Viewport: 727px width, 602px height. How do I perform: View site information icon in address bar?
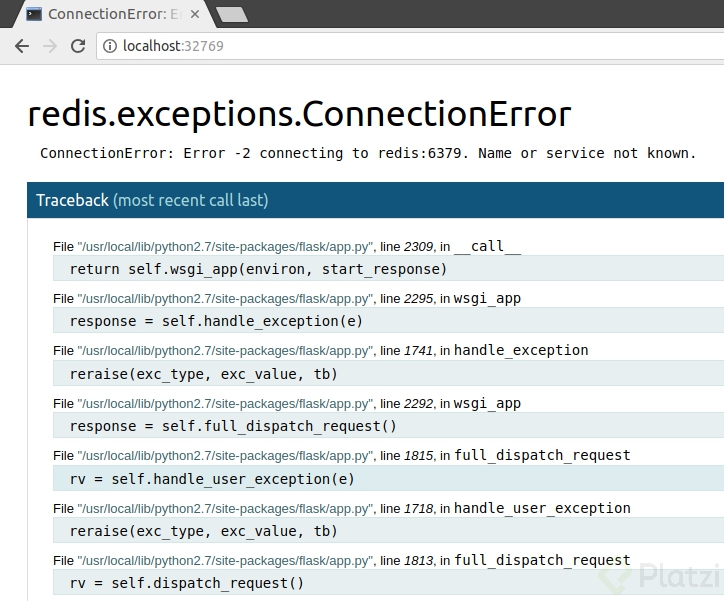coord(109,46)
